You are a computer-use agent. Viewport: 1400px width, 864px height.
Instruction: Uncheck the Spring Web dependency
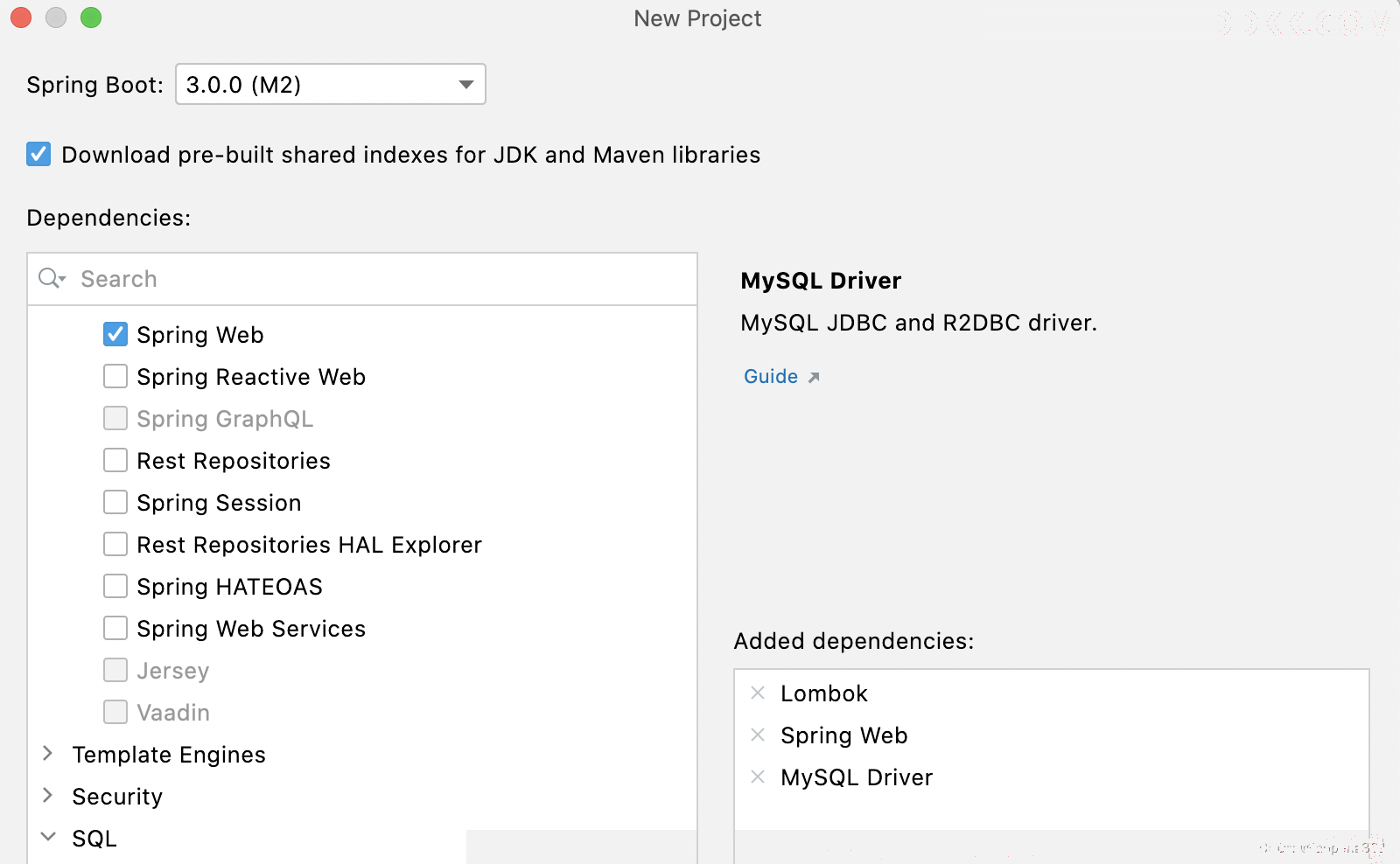point(115,334)
